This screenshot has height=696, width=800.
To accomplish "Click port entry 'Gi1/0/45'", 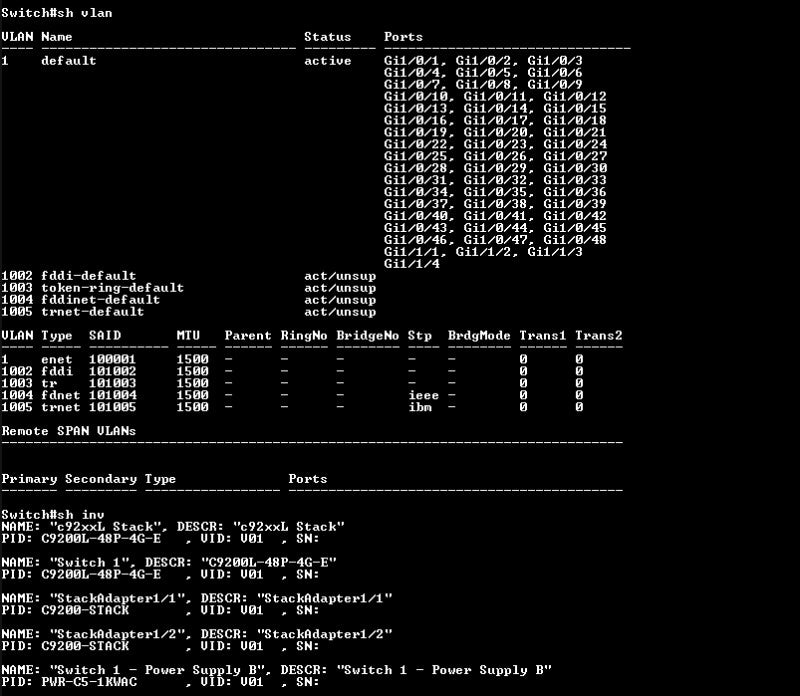I will 575,228.
